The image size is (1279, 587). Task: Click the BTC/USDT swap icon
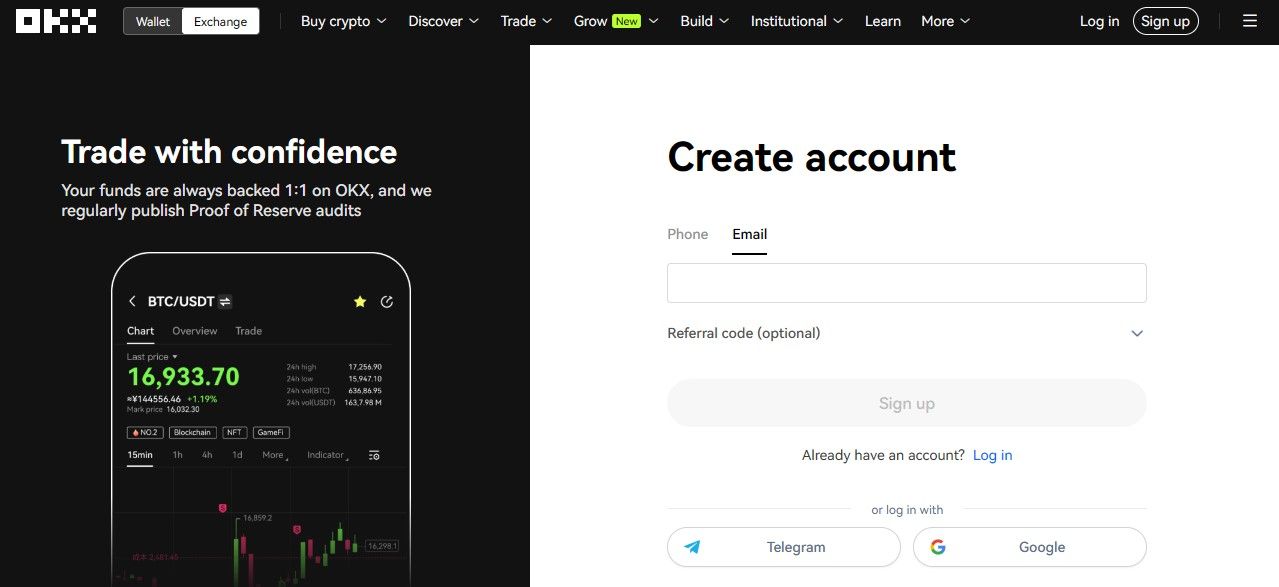pyautogui.click(x=226, y=301)
